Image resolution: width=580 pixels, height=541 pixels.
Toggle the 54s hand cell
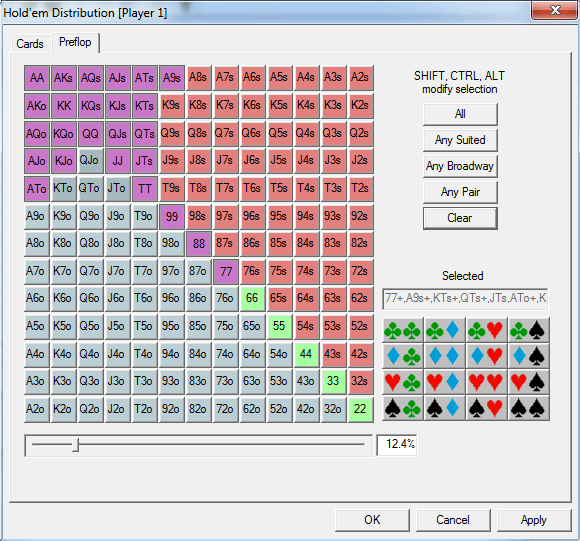tap(307, 326)
